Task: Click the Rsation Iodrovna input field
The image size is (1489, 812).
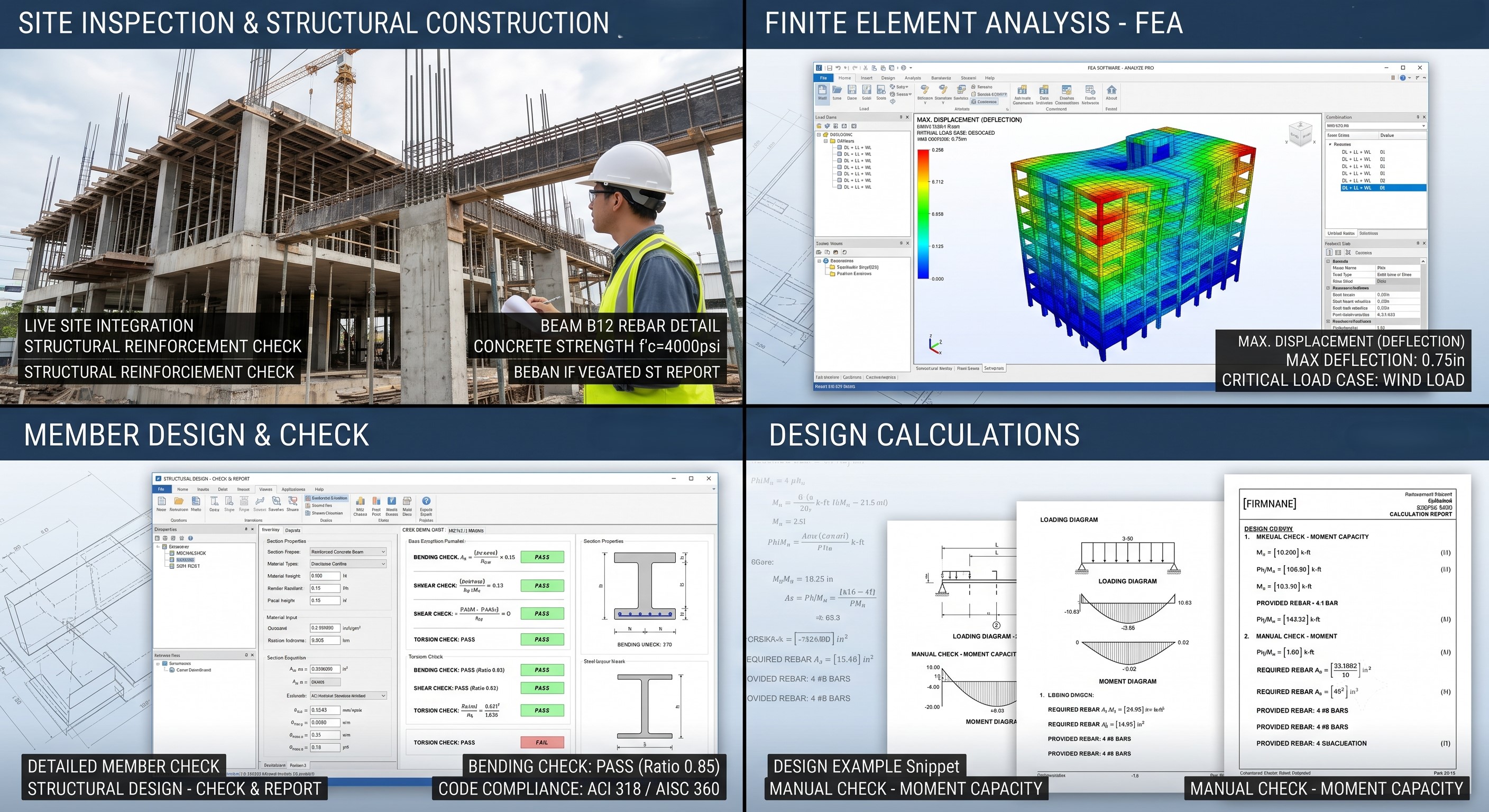Action: point(325,640)
